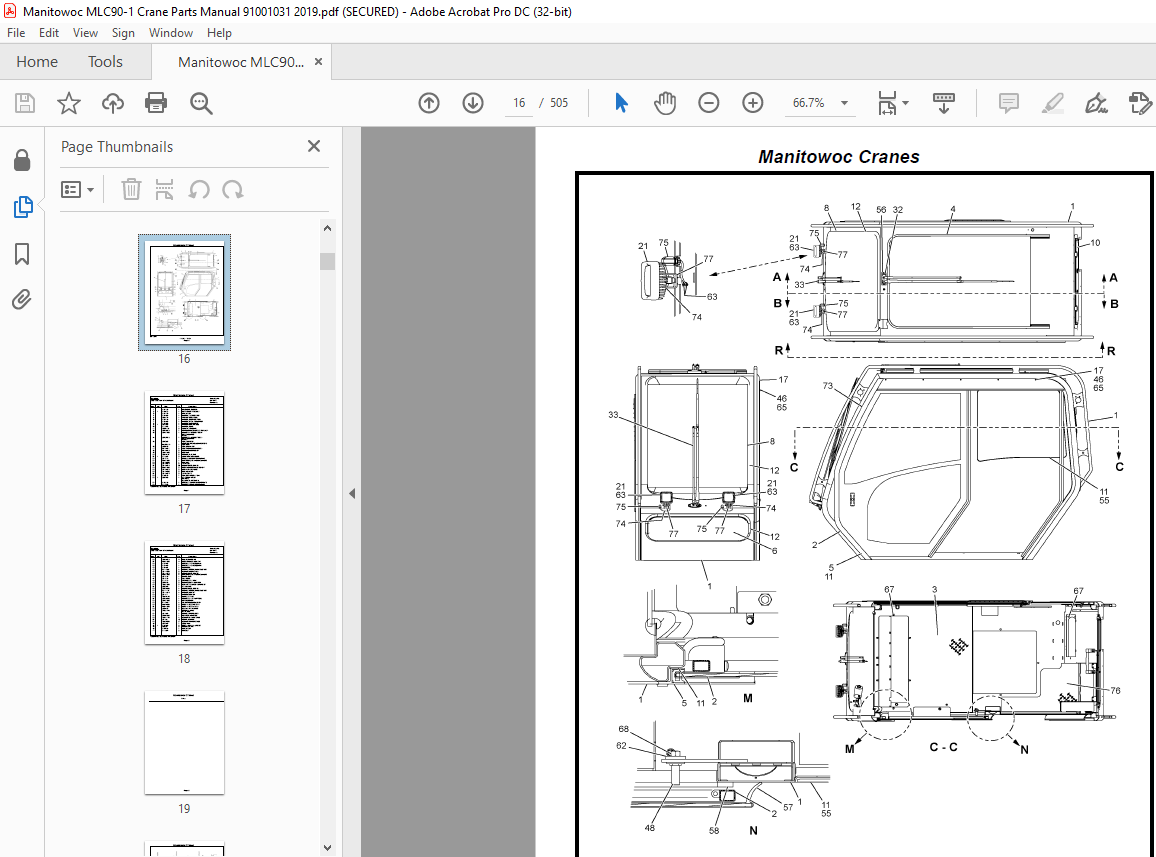Close the Manitowoc MLC90 document tab

point(318,62)
